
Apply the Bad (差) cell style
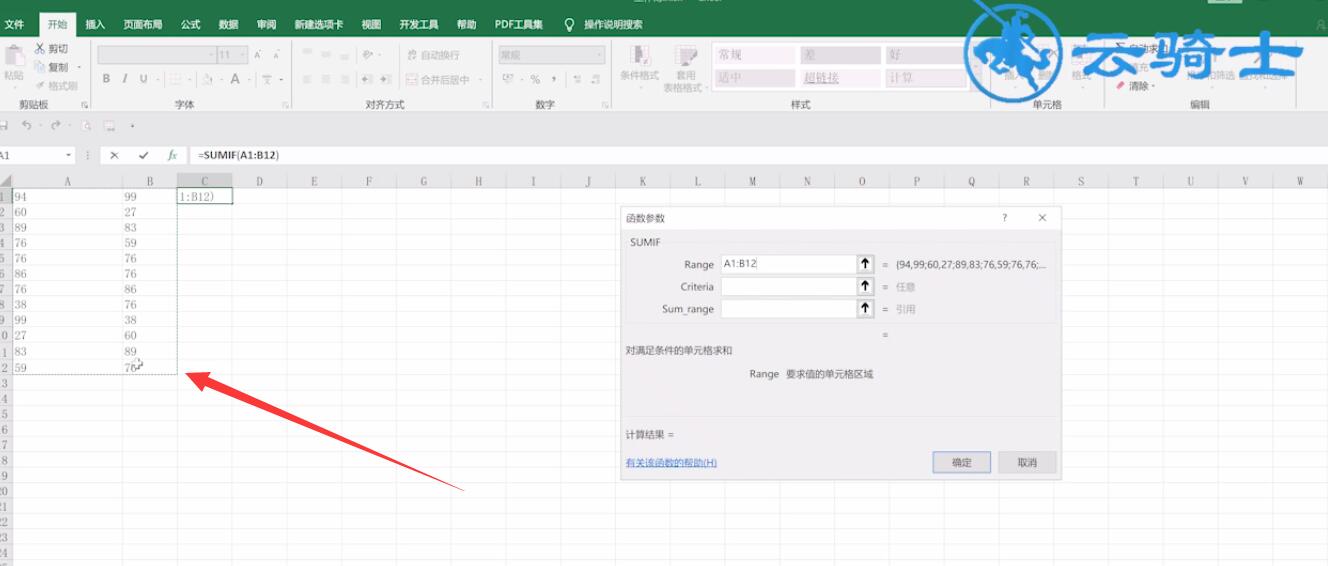pyautogui.click(x=840, y=55)
